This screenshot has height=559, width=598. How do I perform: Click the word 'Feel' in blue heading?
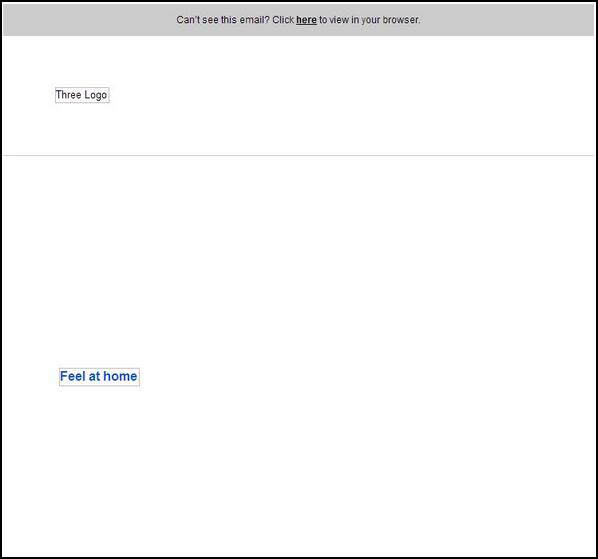[x=72, y=376]
